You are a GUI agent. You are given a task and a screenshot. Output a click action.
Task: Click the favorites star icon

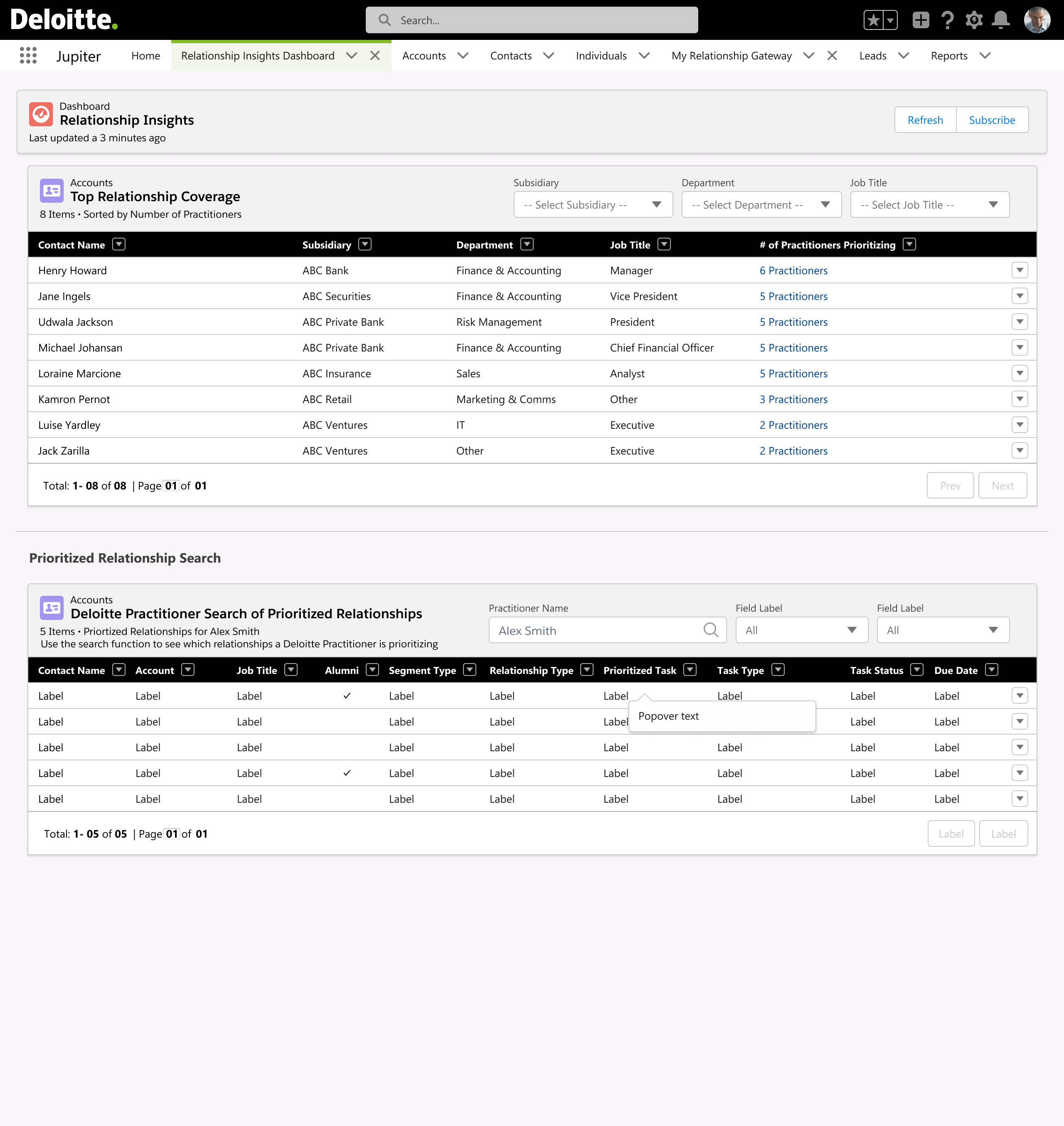tap(873, 20)
